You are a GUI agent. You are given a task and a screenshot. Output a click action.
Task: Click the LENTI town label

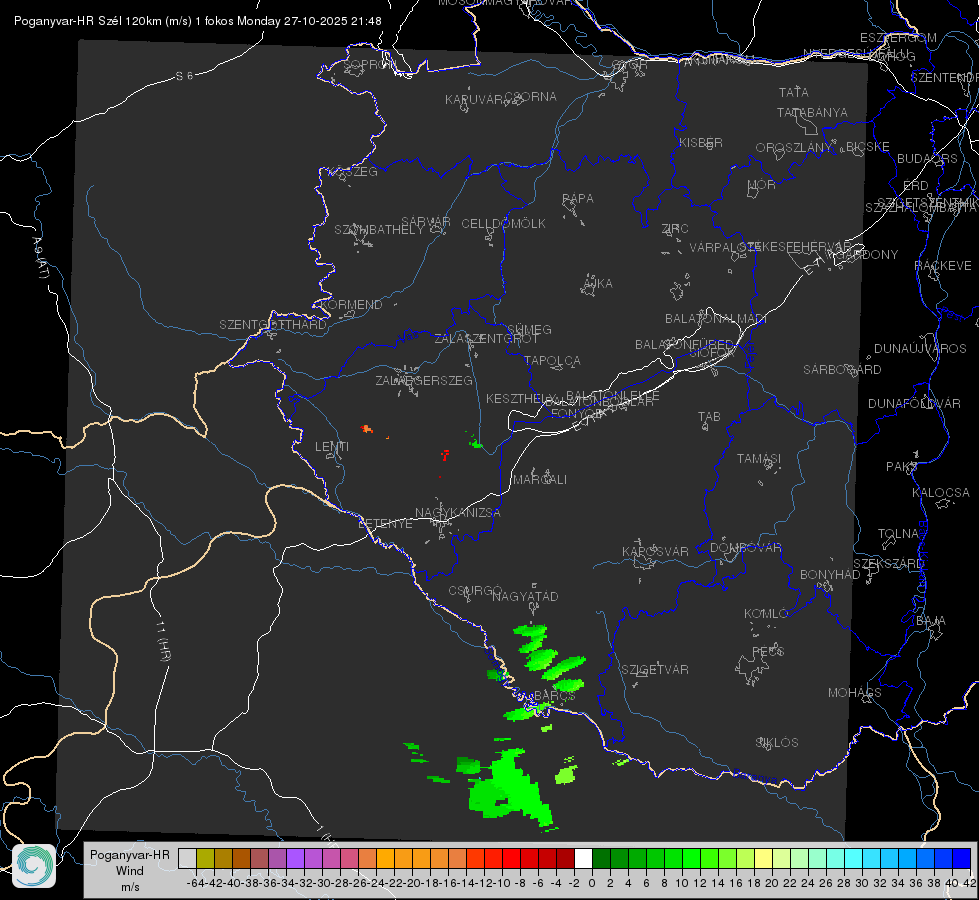tap(332, 447)
